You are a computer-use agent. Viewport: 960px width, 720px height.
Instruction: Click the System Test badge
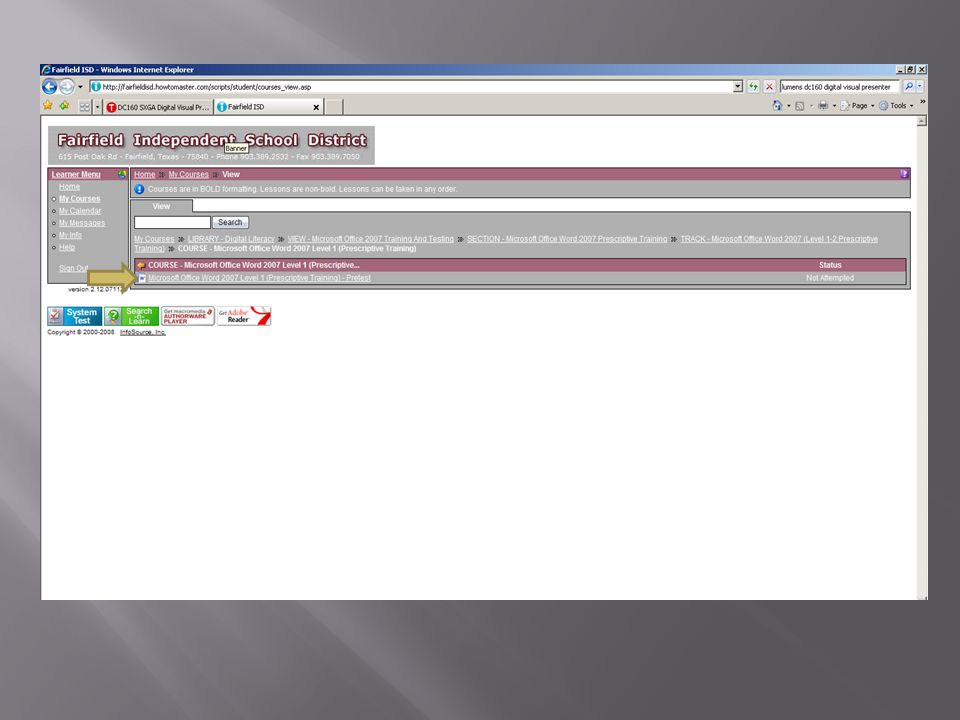tap(75, 316)
